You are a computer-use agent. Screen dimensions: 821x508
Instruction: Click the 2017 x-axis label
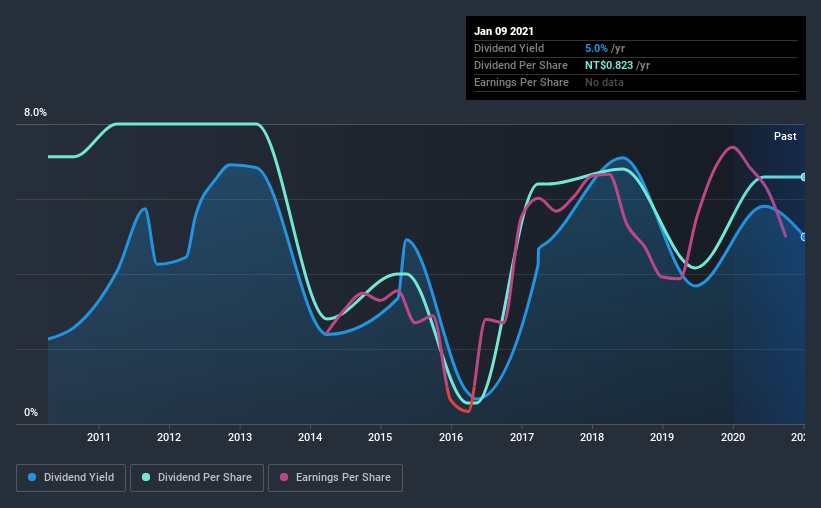click(522, 437)
